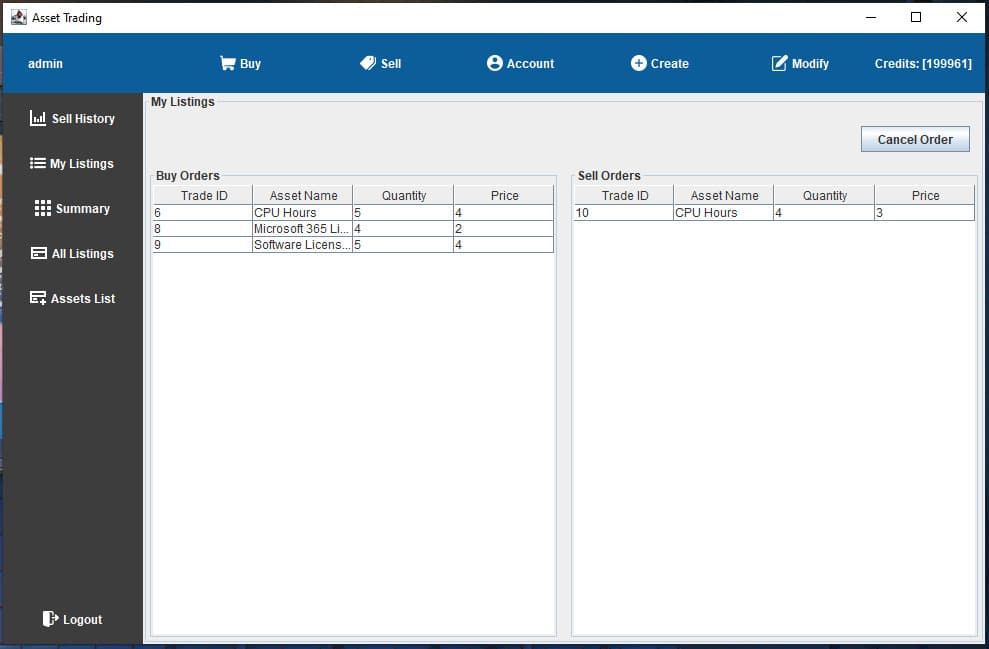Click the Price column header in Buy Orders

[x=504, y=194]
